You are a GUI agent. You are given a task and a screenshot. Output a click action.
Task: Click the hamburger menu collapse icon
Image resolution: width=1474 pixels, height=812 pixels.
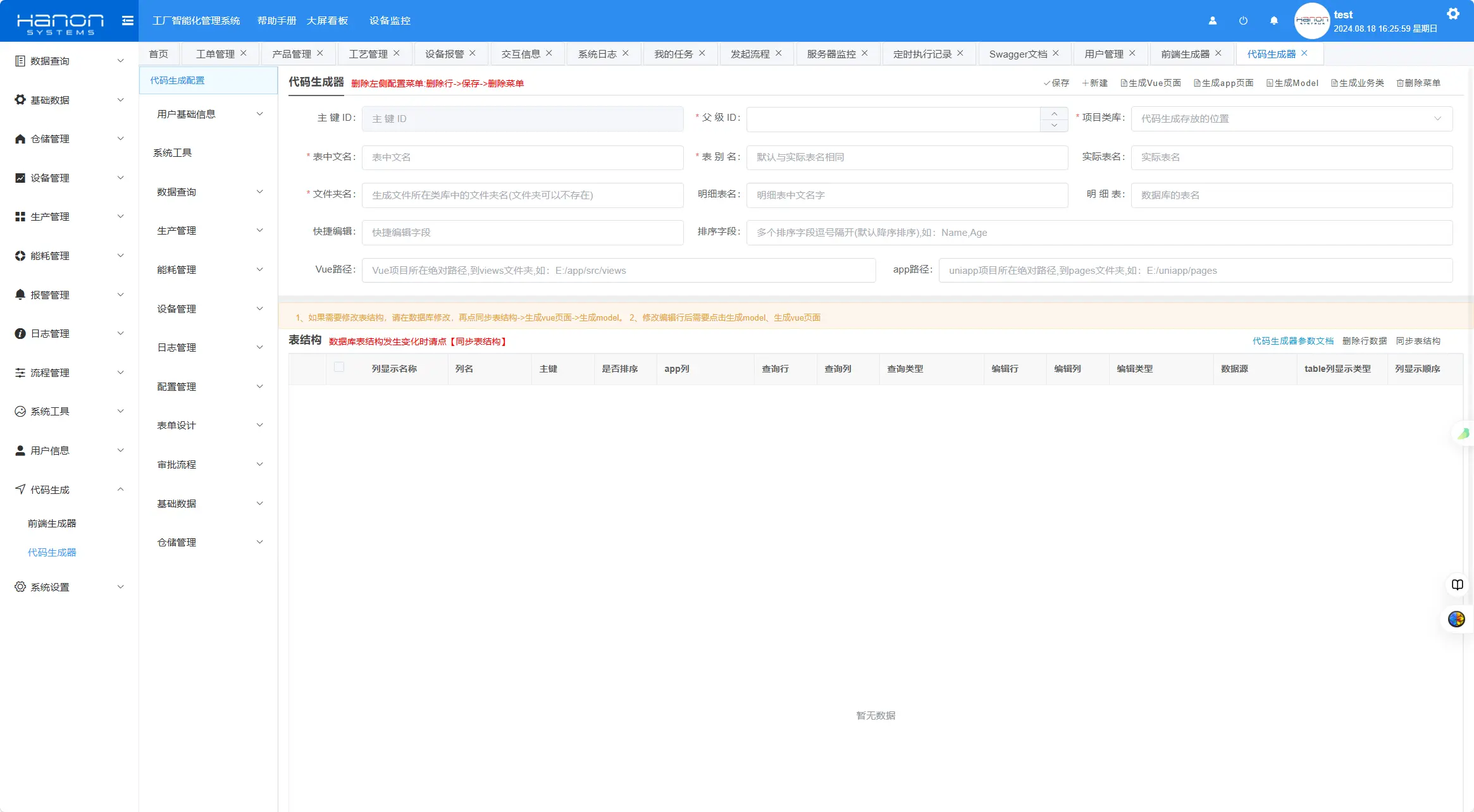(x=127, y=21)
